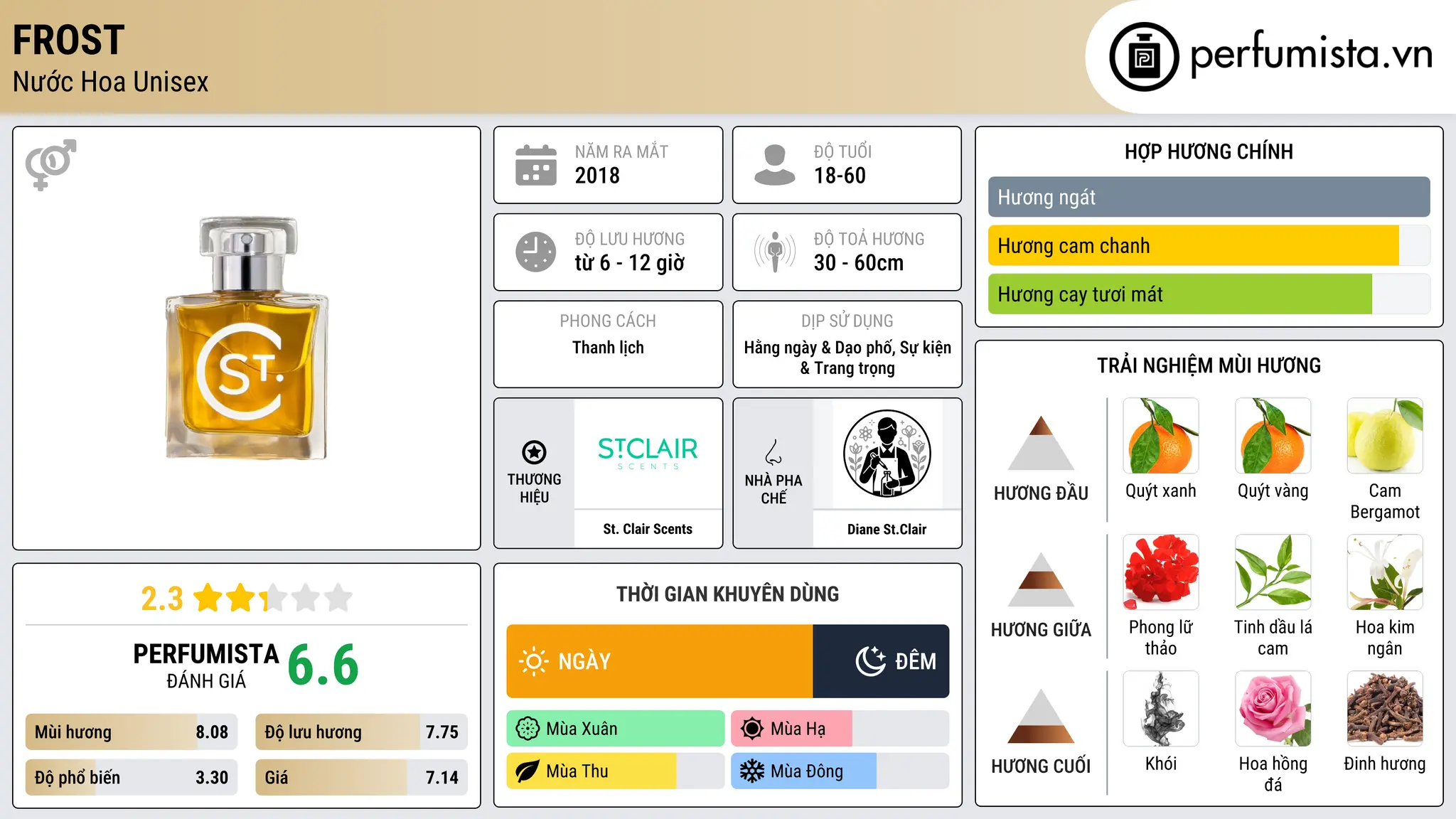
Task: Click the FROST perfume bottle photo
Action: [247, 338]
